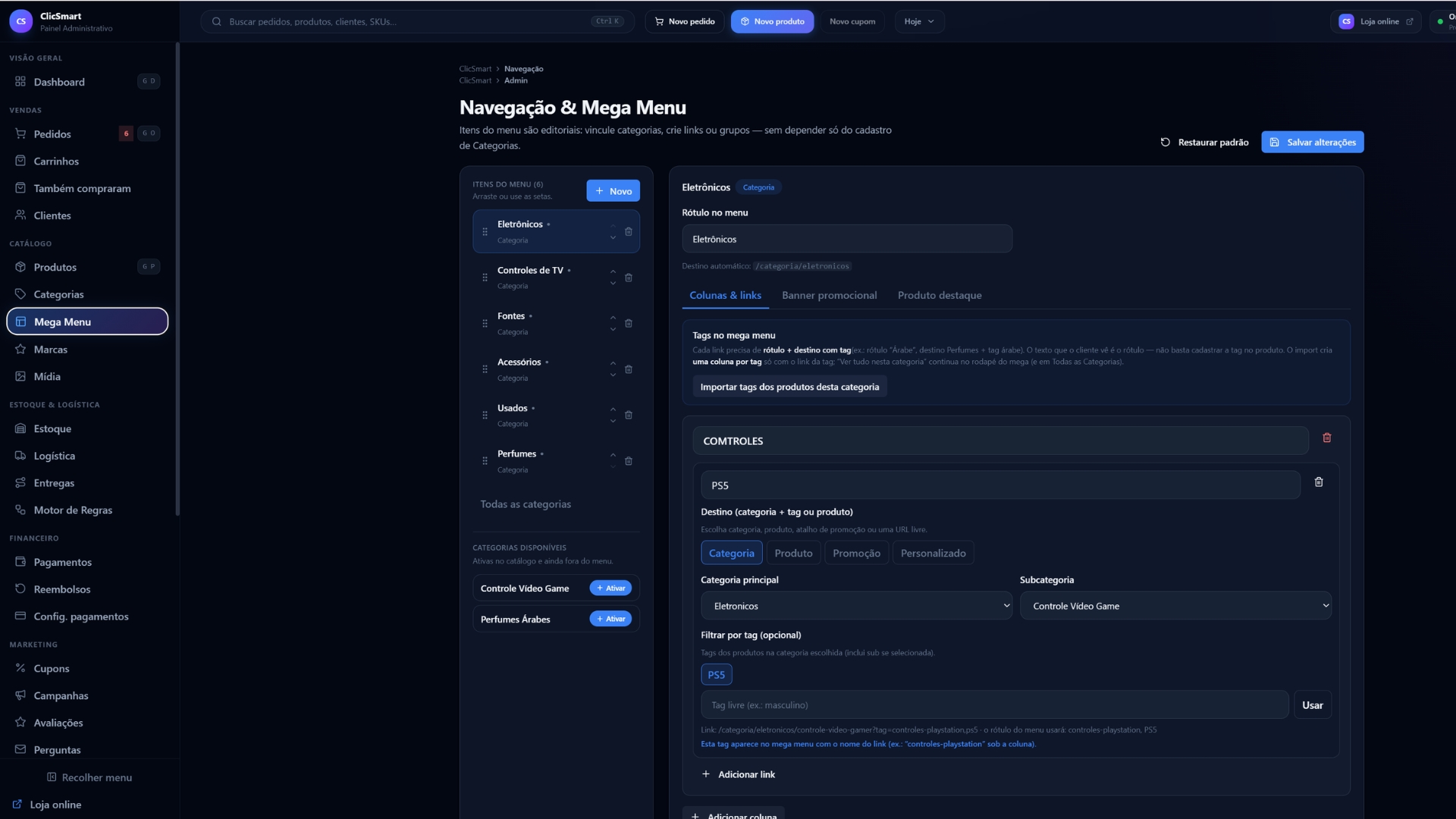This screenshot has height=819, width=1456.
Task: Create a Novo produto
Action: (772, 21)
